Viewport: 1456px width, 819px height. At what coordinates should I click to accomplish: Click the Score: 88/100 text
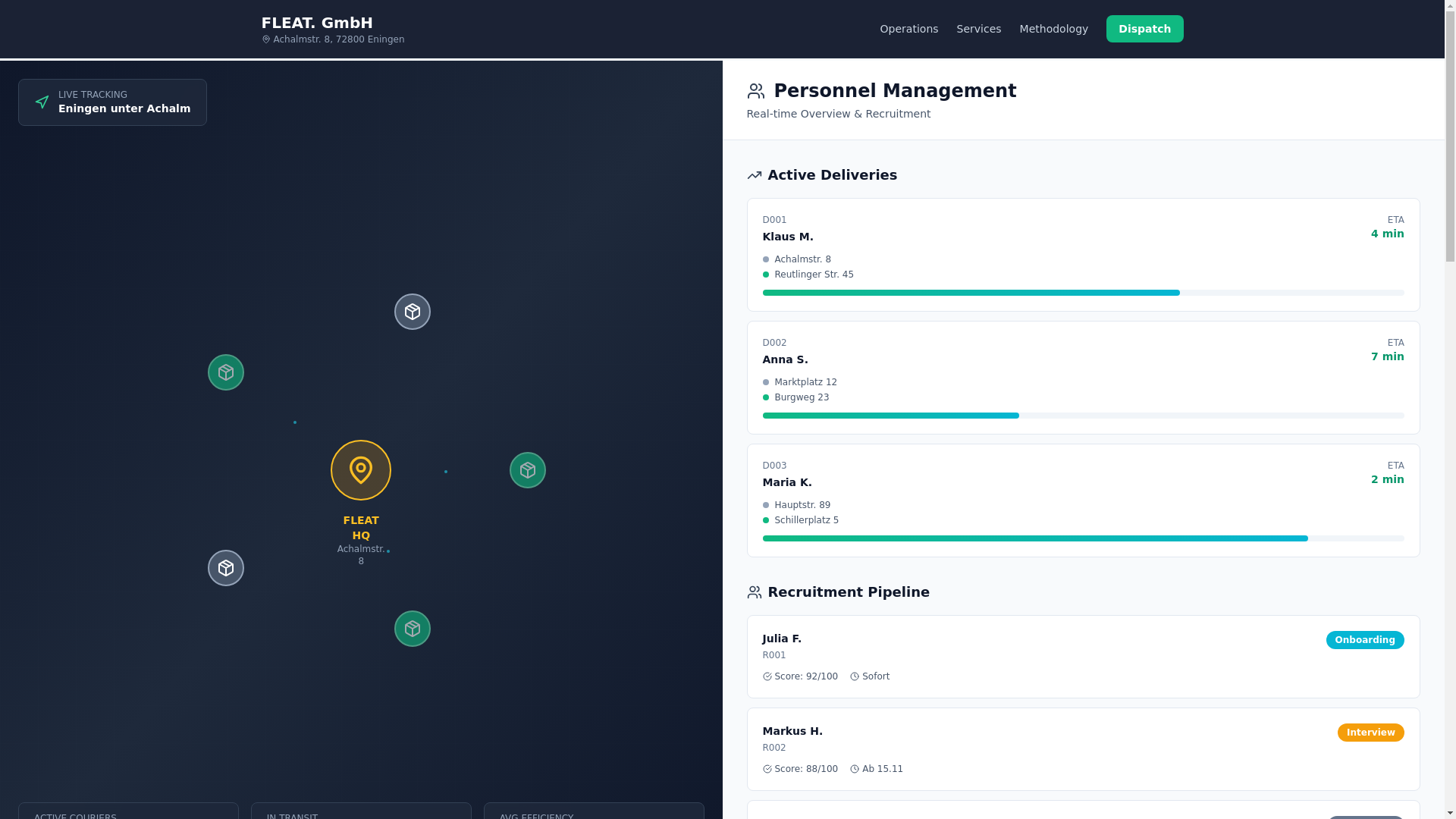click(x=806, y=769)
